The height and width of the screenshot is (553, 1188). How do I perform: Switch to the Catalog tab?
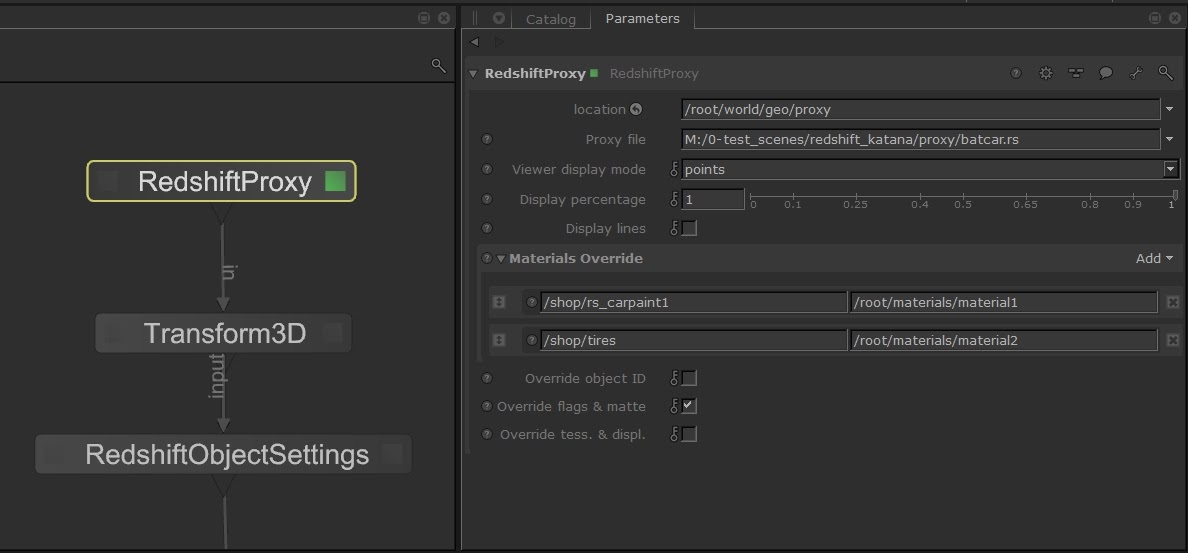pos(551,20)
